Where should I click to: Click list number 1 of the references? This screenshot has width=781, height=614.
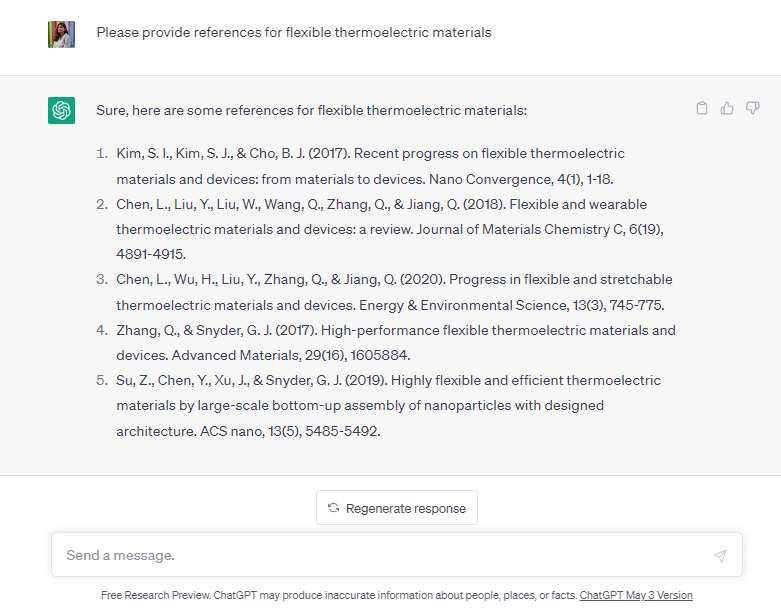[102, 153]
